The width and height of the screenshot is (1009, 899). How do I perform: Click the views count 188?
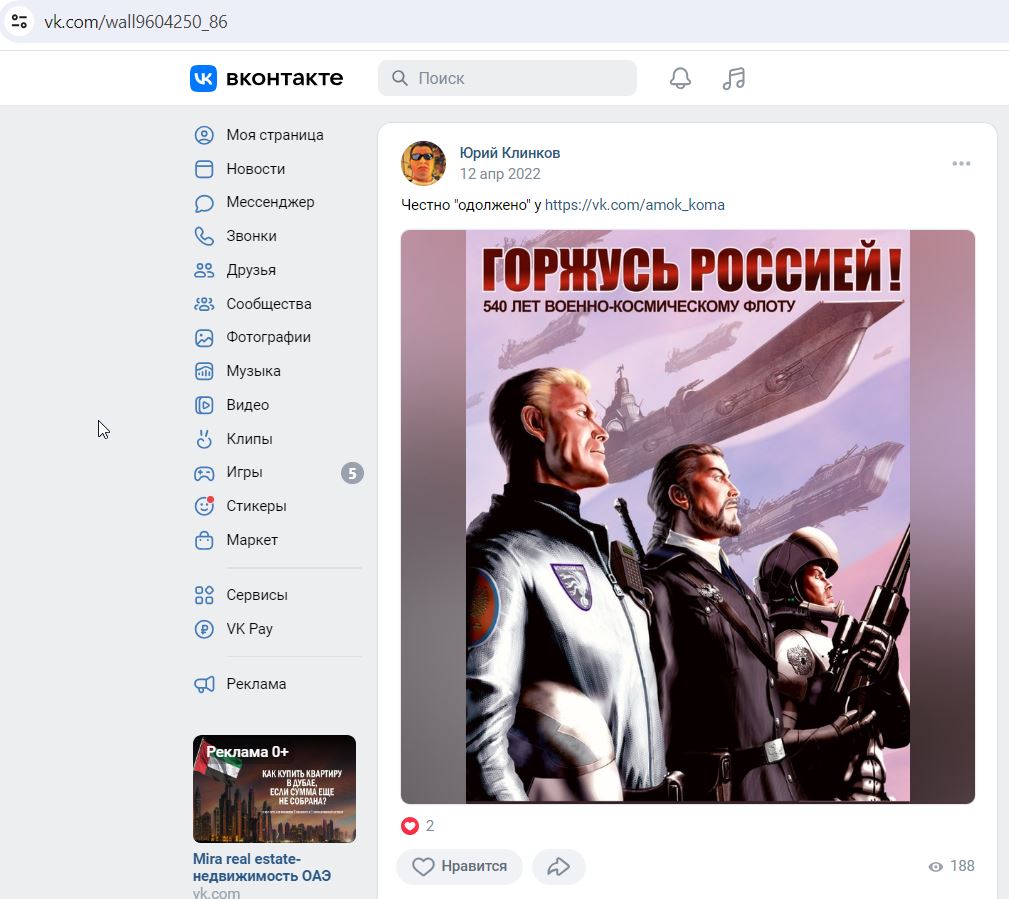click(963, 866)
